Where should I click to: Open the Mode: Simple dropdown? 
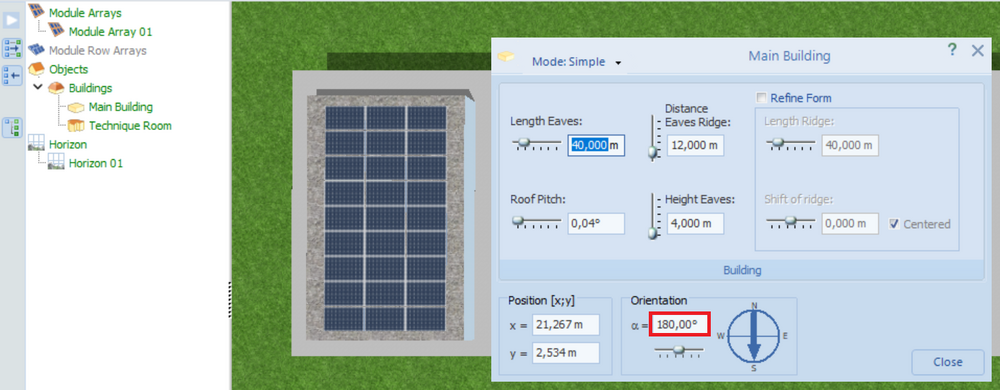pyautogui.click(x=577, y=62)
